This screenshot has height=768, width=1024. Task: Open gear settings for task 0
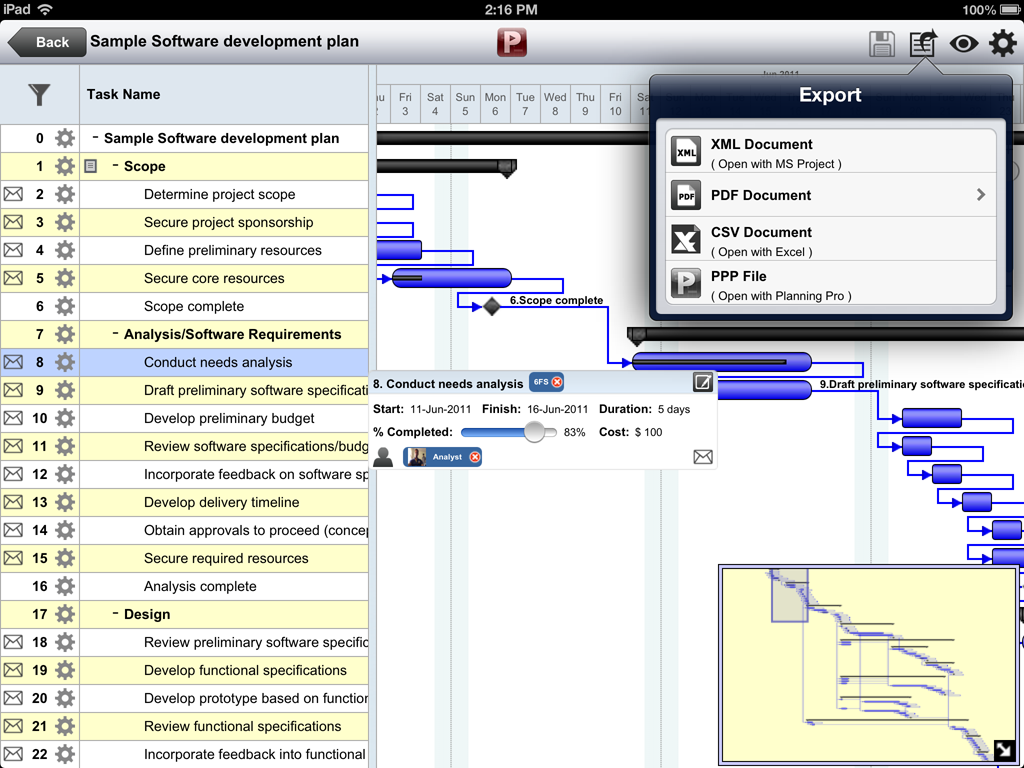click(65, 138)
